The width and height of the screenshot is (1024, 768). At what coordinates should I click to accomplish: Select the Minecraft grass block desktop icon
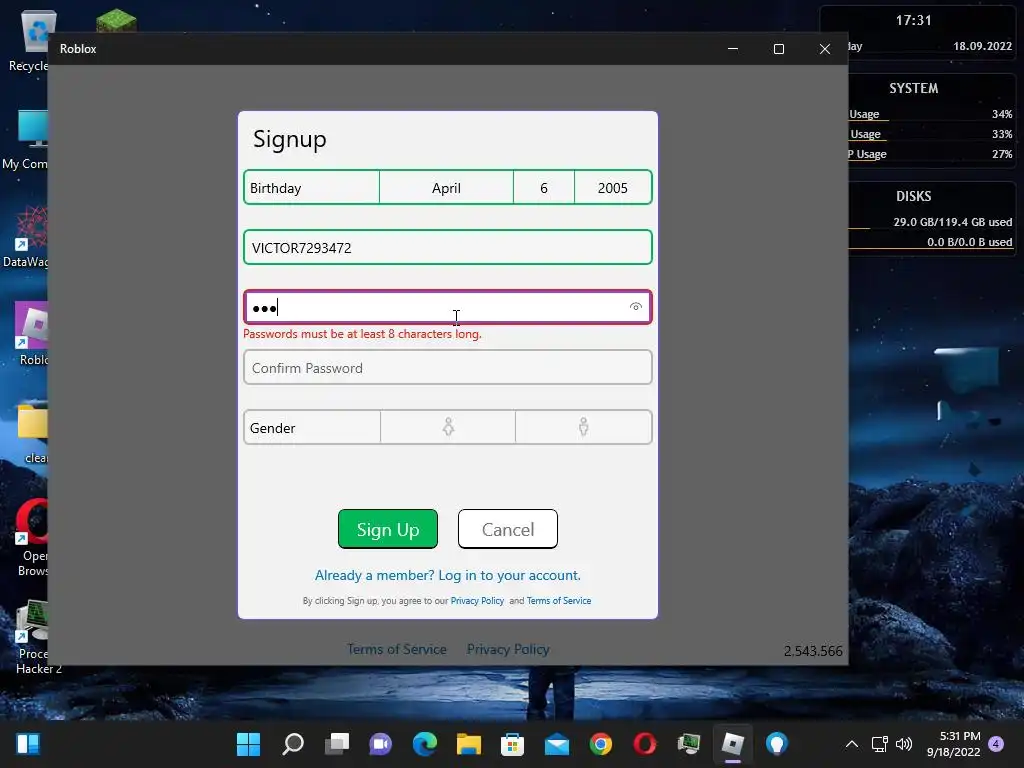(116, 20)
